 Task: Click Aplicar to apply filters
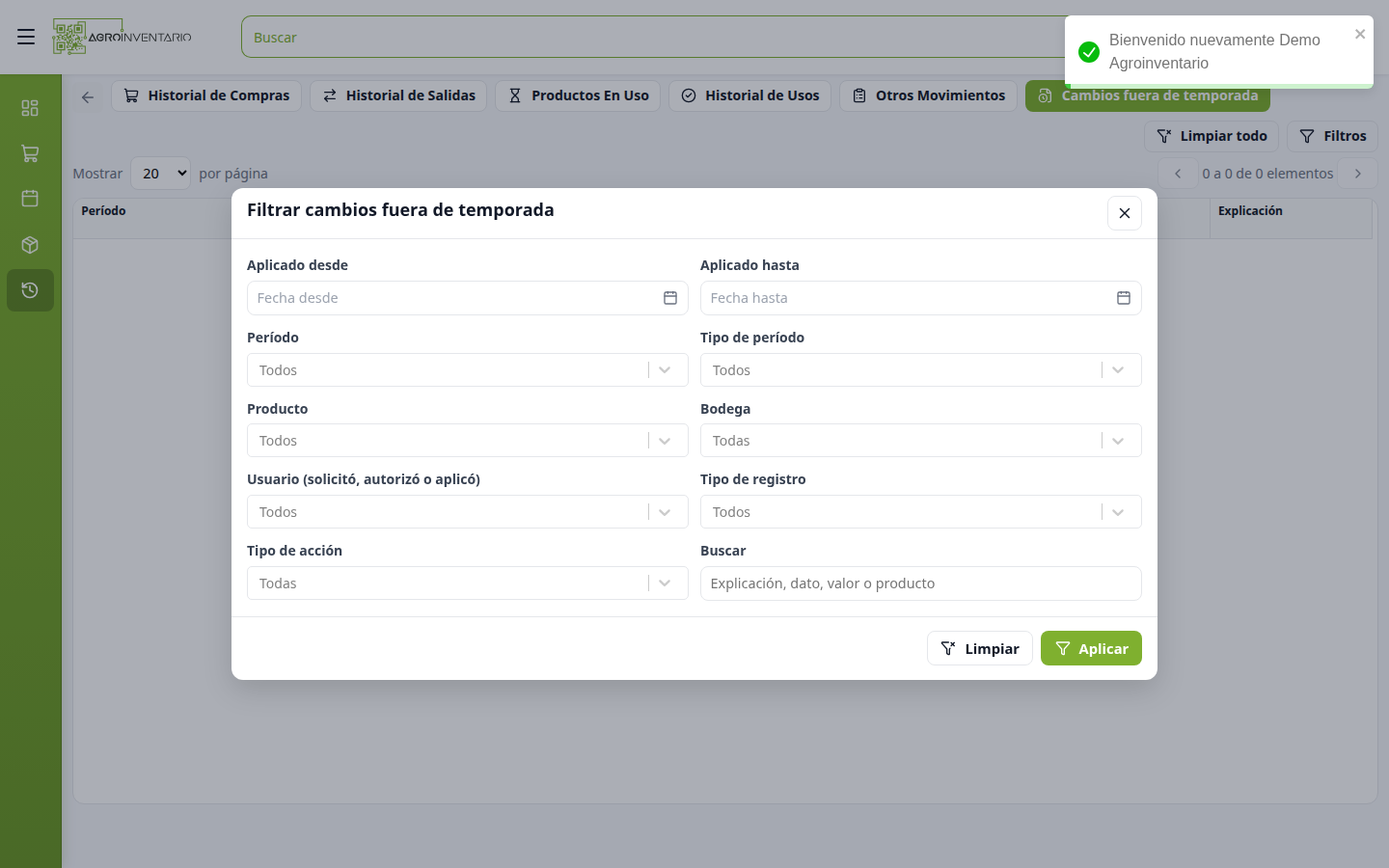coord(1091,648)
